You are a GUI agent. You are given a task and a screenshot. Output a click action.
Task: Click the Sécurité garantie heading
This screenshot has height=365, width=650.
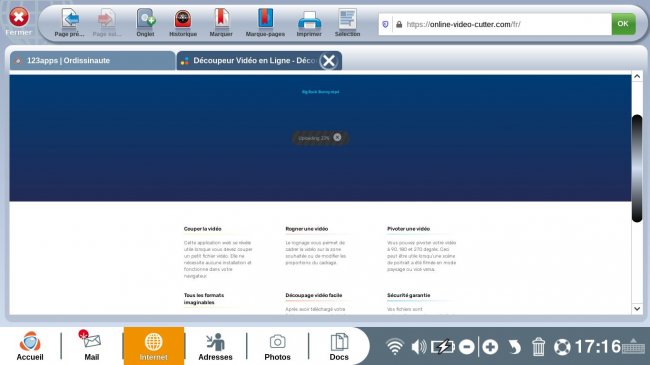(409, 295)
